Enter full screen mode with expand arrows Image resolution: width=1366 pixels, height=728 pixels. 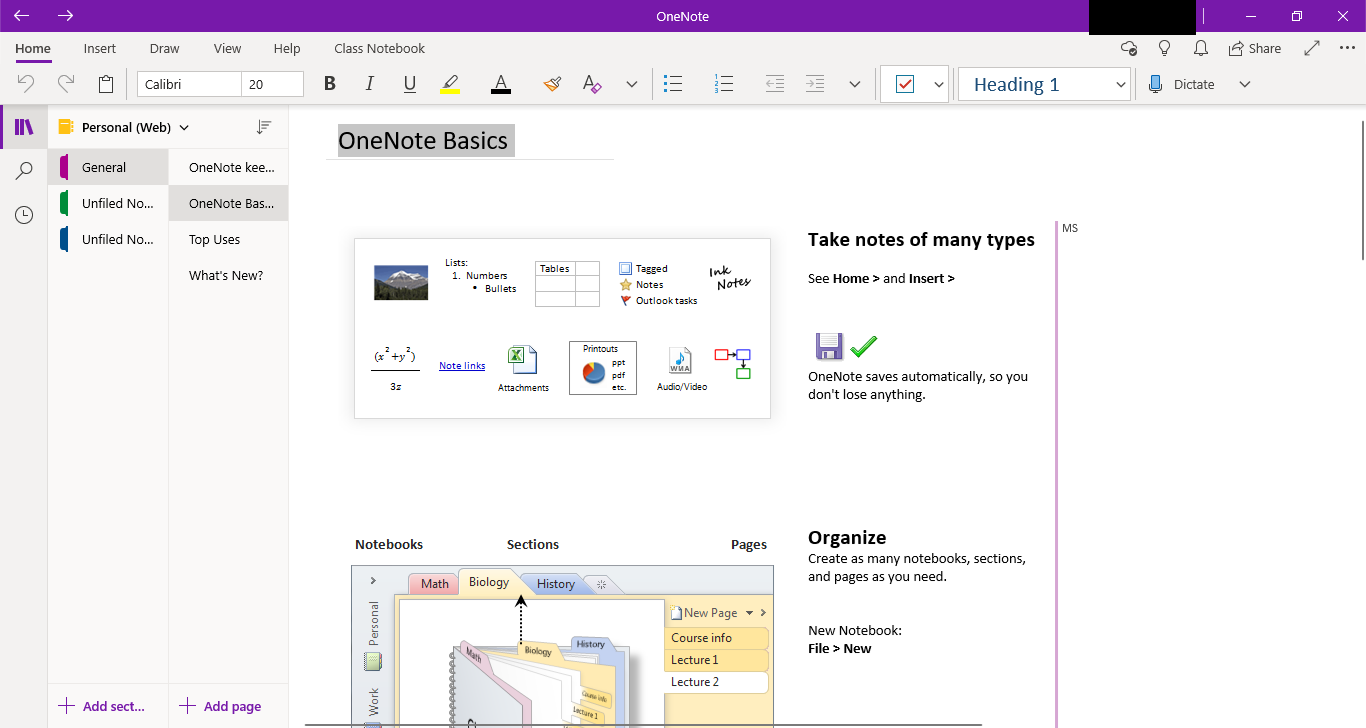1312,48
